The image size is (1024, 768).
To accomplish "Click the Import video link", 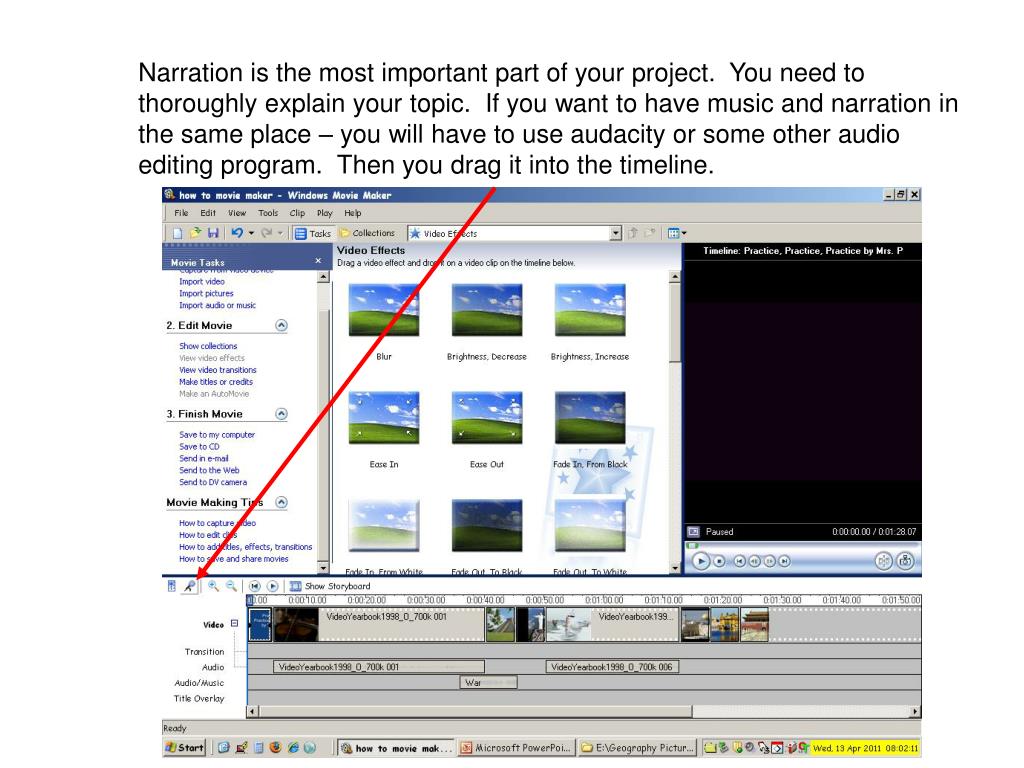I will [x=202, y=281].
